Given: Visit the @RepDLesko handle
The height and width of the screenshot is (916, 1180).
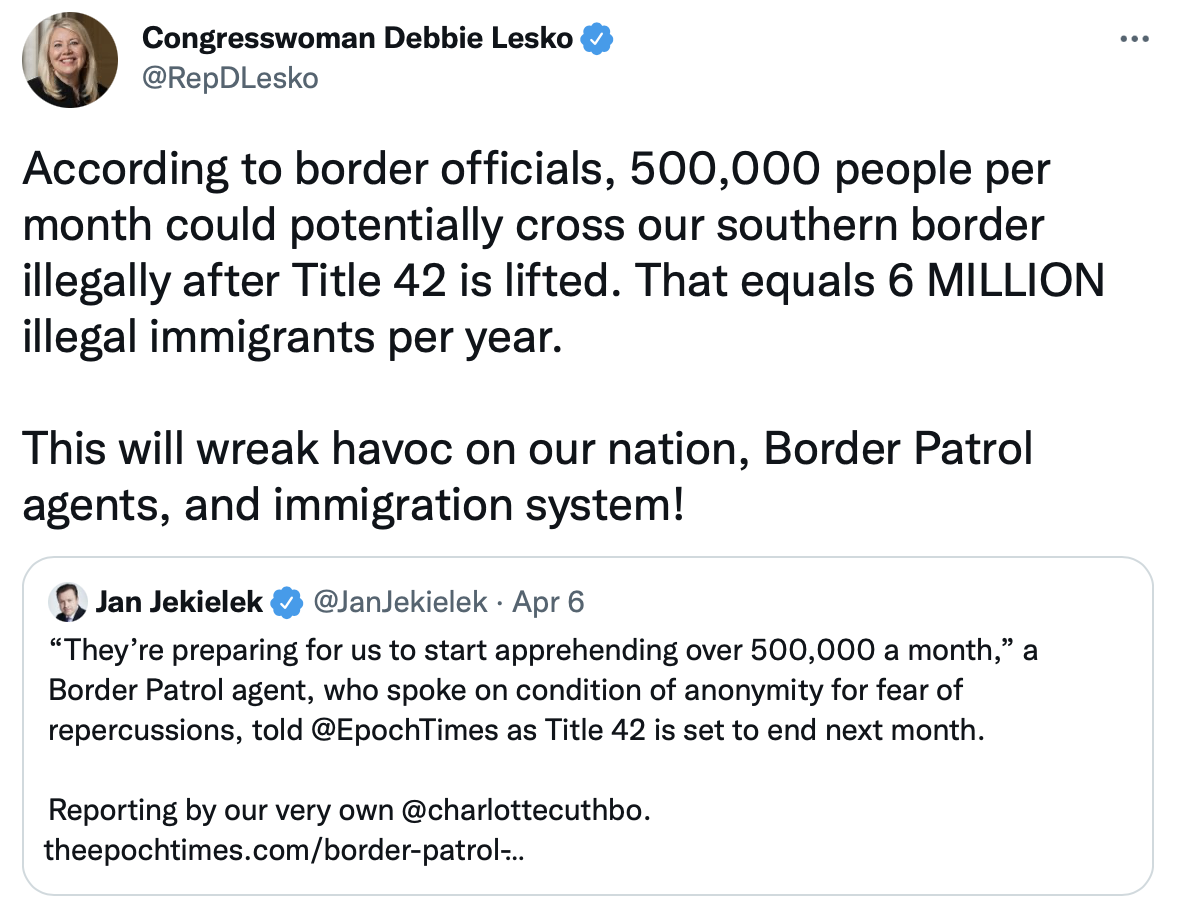Looking at the screenshot, I should [230, 77].
